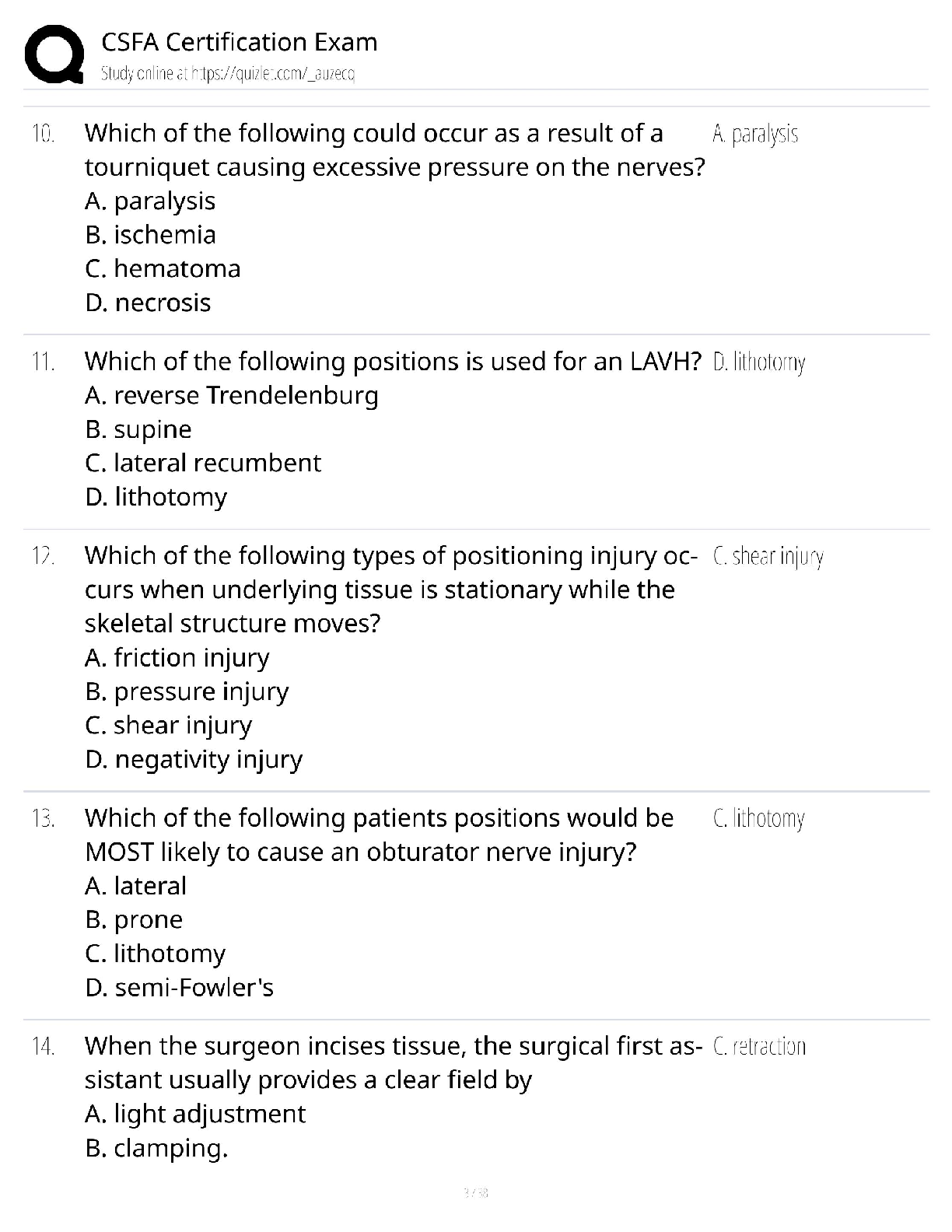Image resolution: width=952 pixels, height=1232 pixels.
Task: Click answer 'C. retraction' in right column
Action: click(x=759, y=1047)
